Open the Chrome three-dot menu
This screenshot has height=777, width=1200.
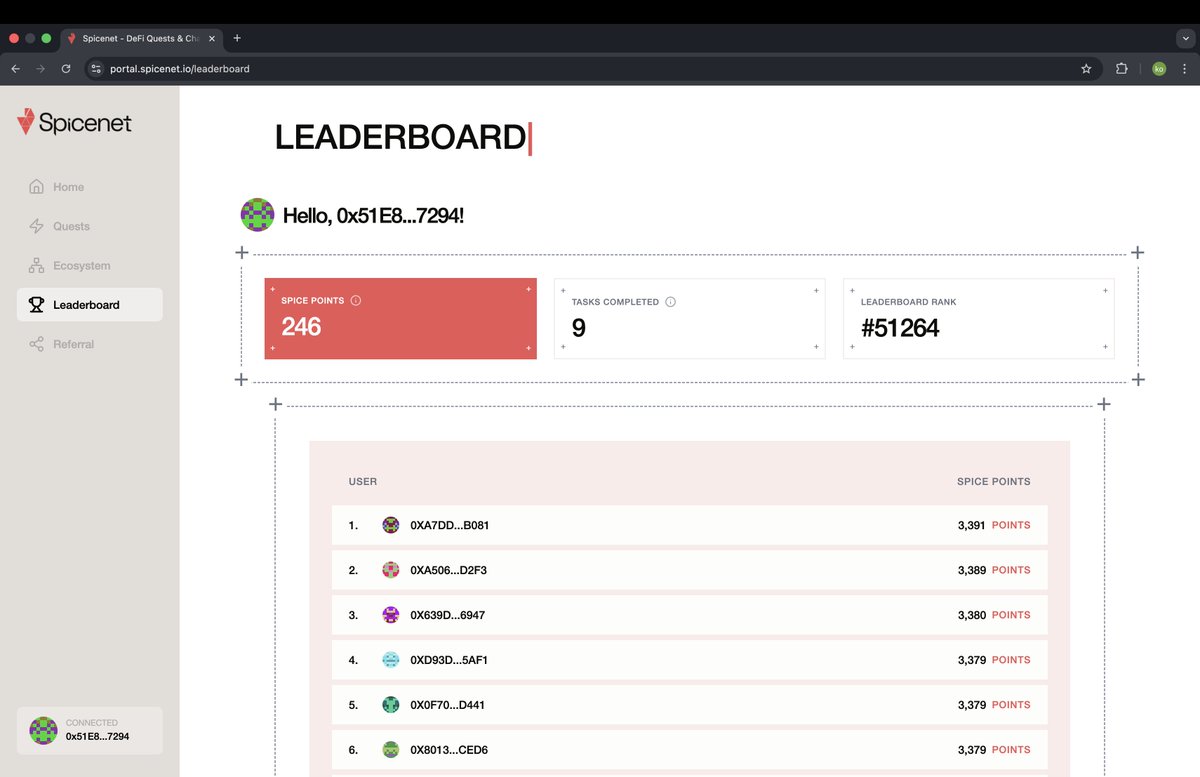[x=1185, y=69]
